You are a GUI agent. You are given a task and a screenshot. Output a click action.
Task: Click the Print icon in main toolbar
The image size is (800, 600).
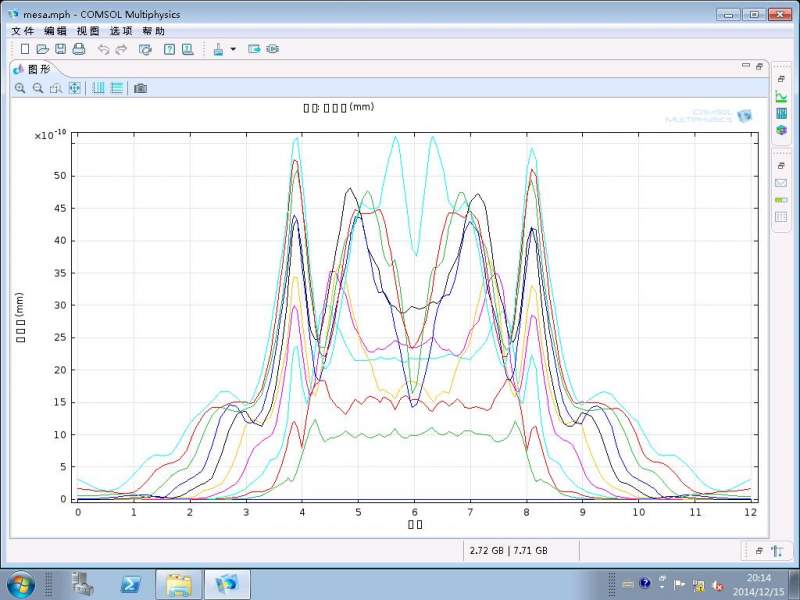[x=78, y=49]
